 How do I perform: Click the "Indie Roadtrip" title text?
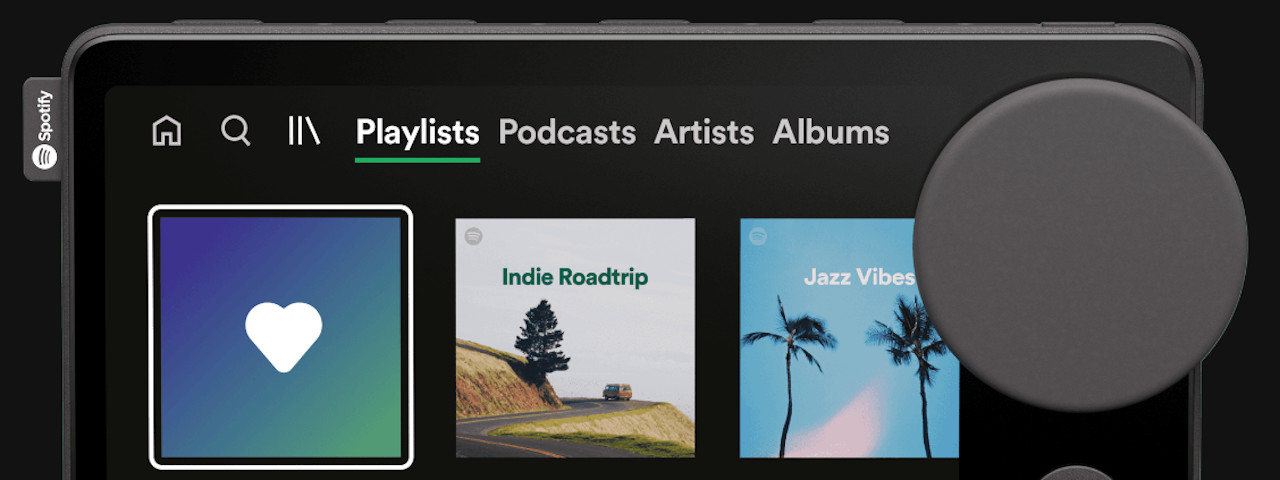(575, 277)
